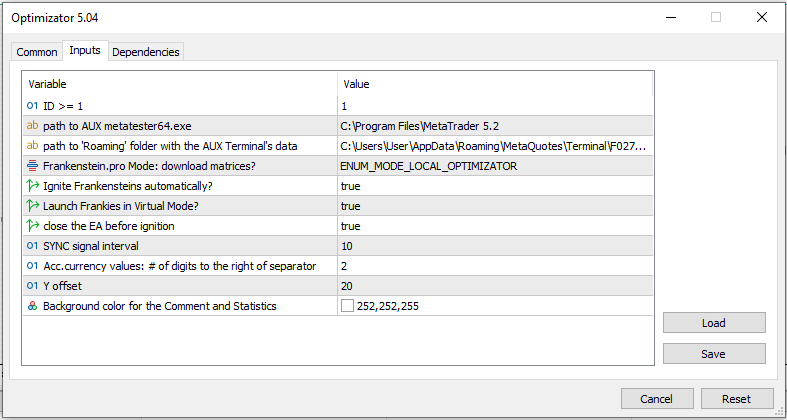Screen dimensions: 787x420
Task: Click the integer icon beside ID >= 1
Action: click(32, 106)
